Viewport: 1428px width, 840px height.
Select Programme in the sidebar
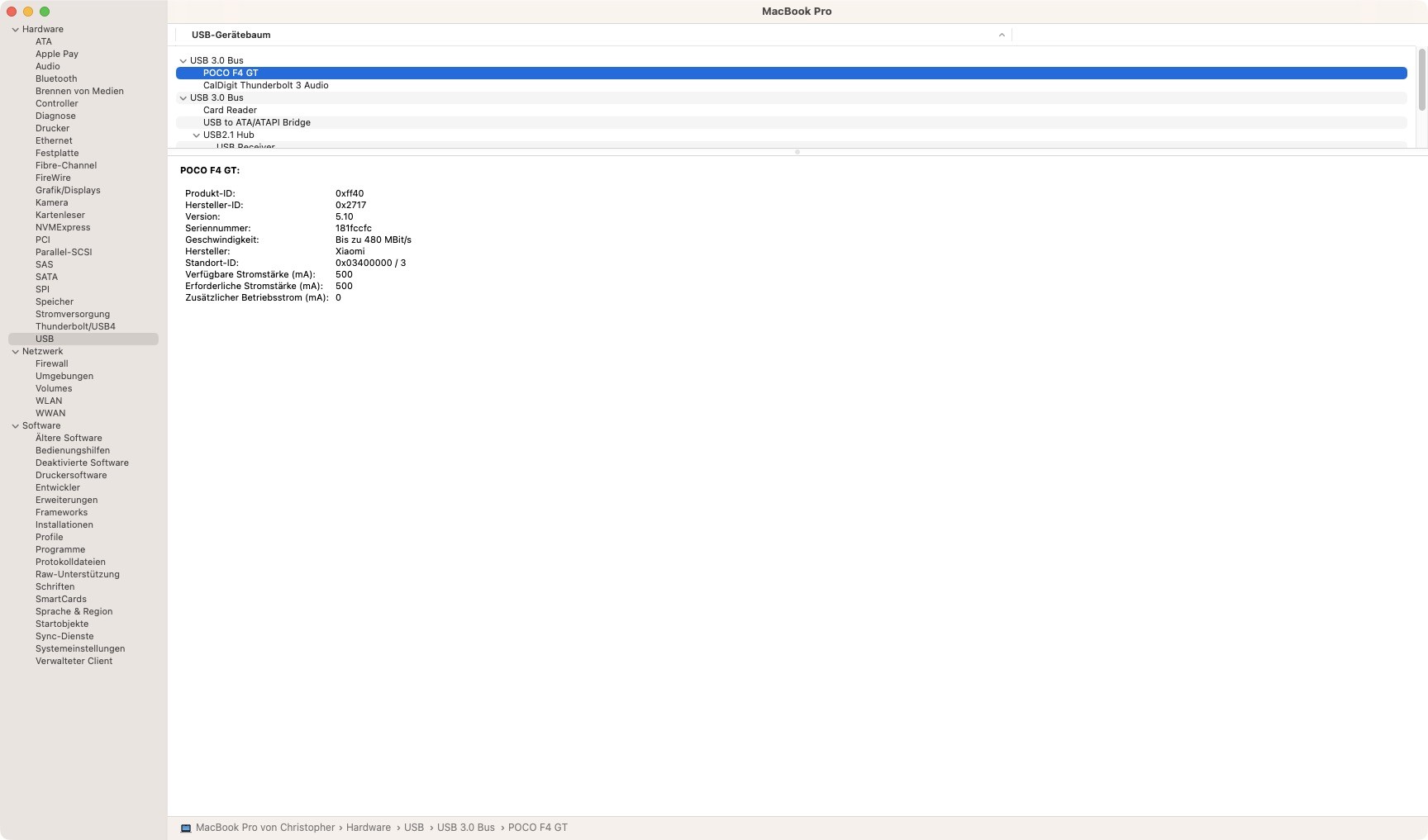[60, 549]
